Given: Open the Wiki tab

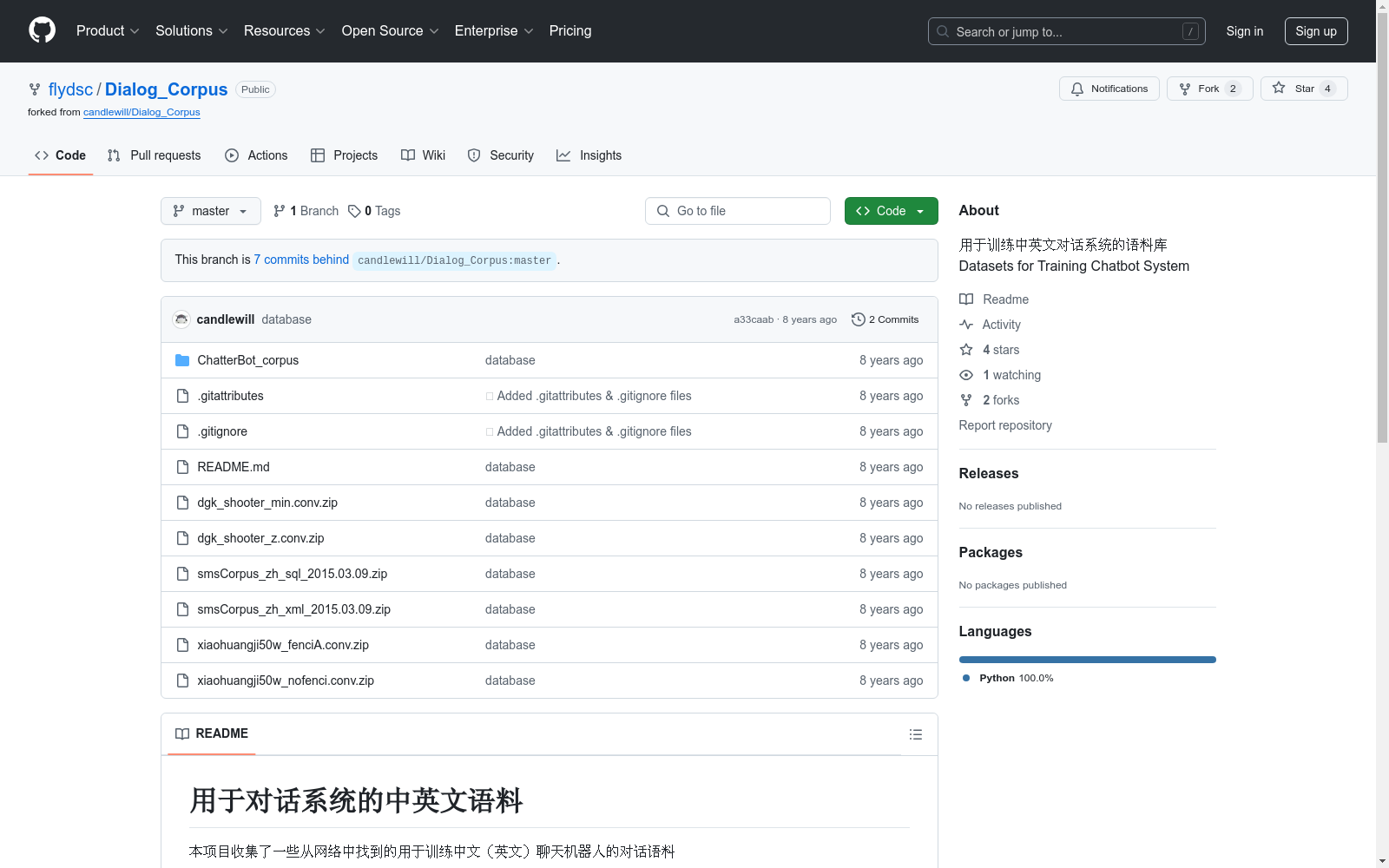Looking at the screenshot, I should click(x=423, y=155).
